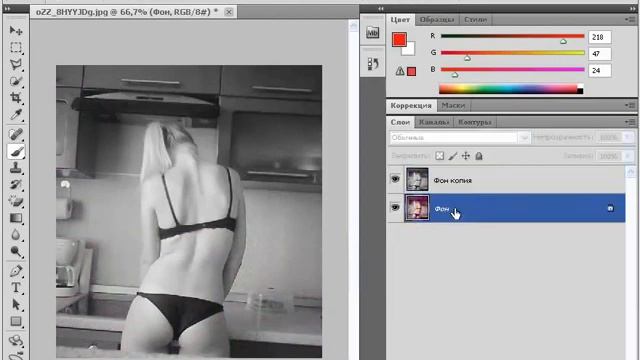640x360 pixels.
Task: Switch to the Маски tab
Action: click(x=453, y=105)
